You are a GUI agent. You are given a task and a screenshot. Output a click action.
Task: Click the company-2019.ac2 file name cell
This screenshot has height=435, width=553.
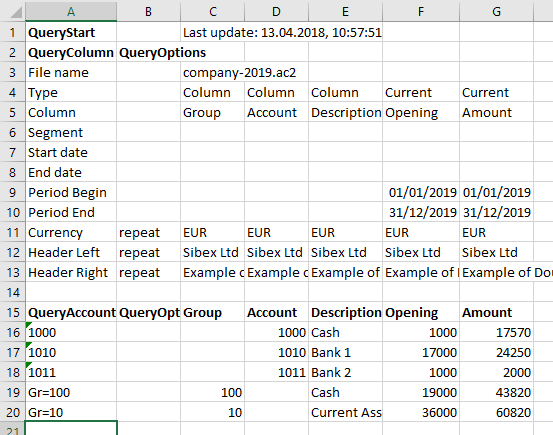(x=239, y=72)
